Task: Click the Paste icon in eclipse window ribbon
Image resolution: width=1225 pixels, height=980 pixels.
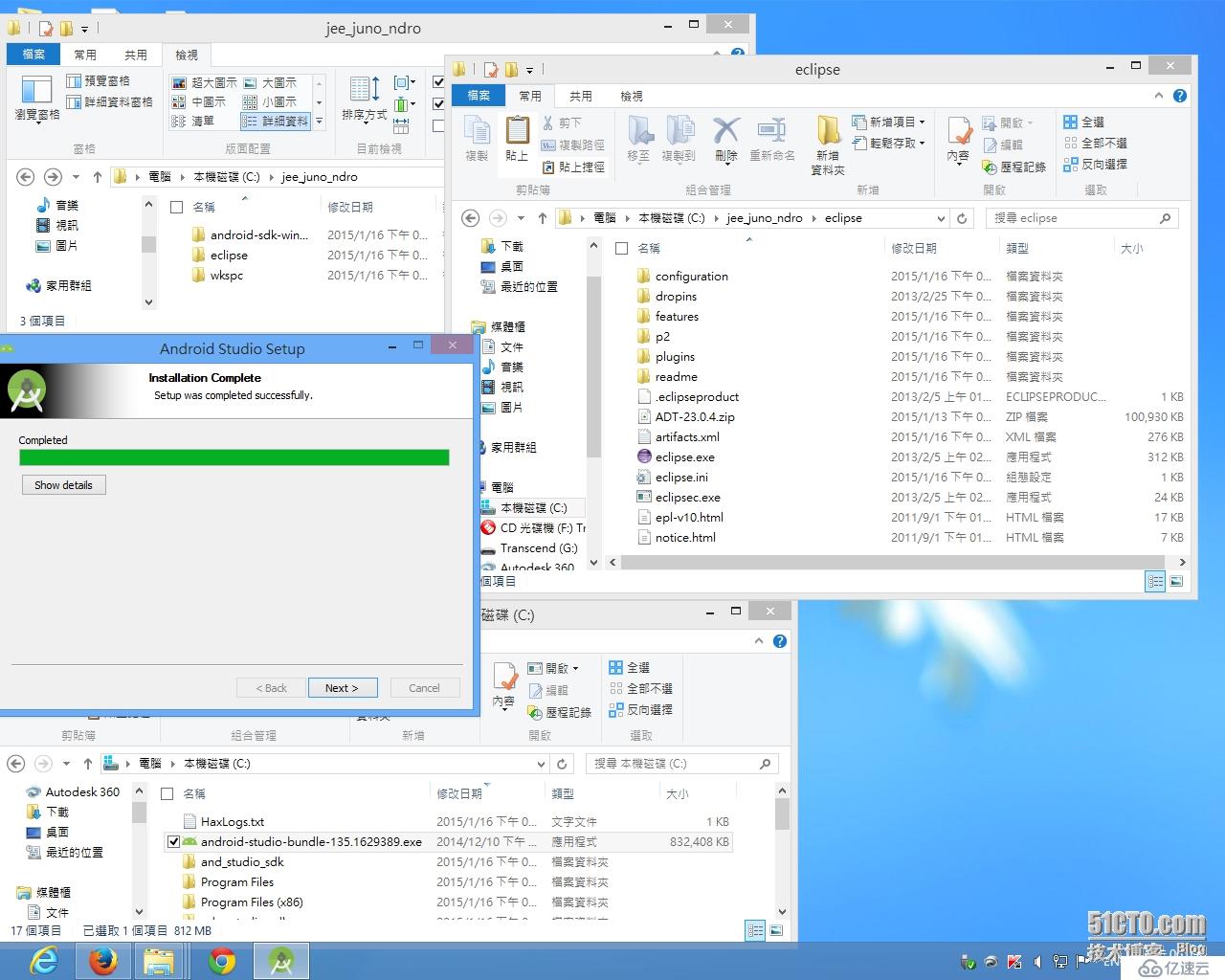Action: 517,131
